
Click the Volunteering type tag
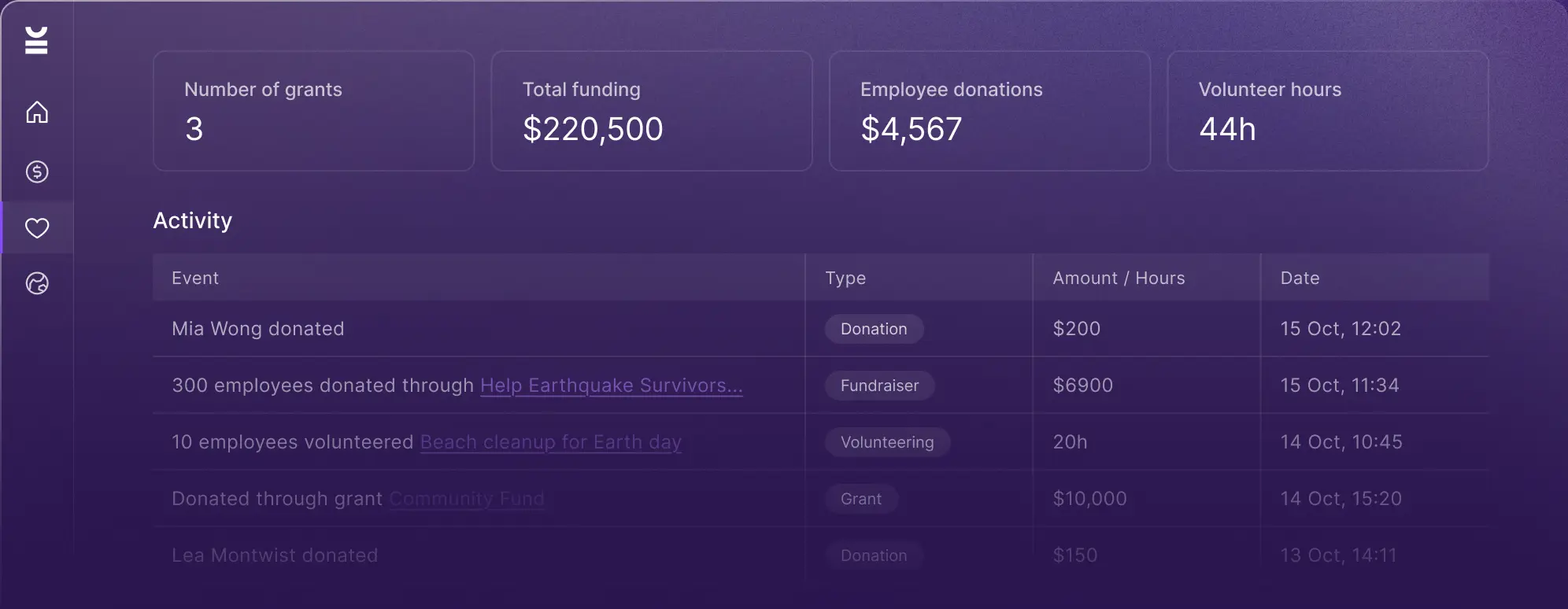pos(887,442)
